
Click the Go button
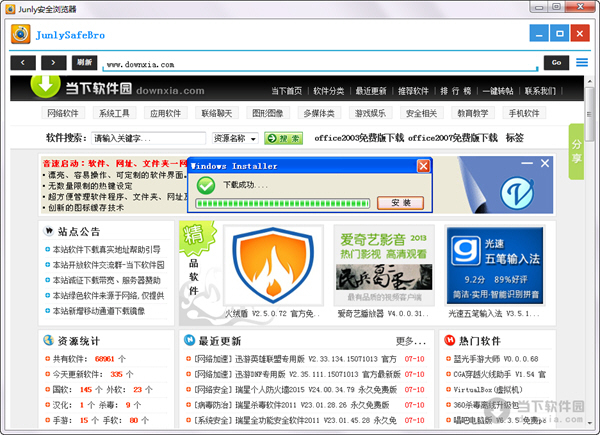point(556,63)
